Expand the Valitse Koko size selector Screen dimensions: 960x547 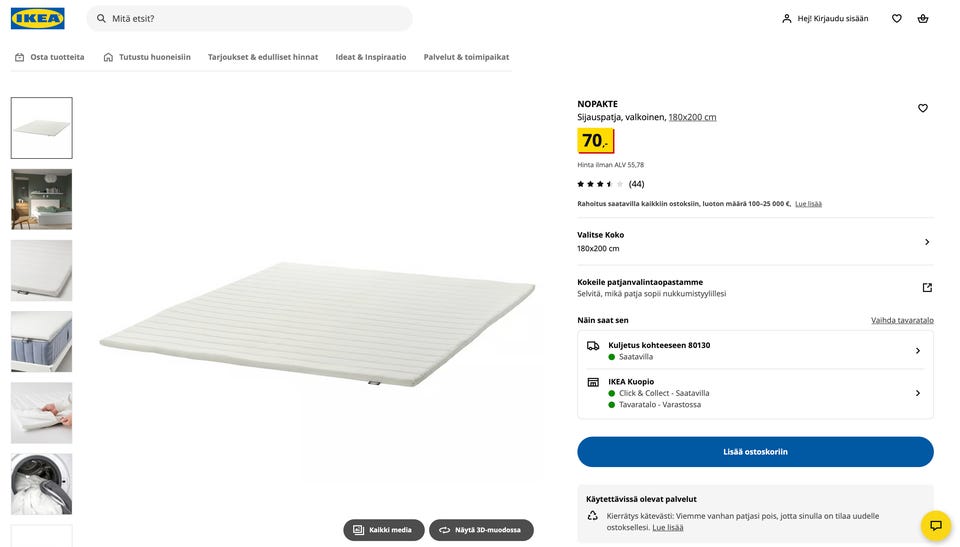point(926,242)
